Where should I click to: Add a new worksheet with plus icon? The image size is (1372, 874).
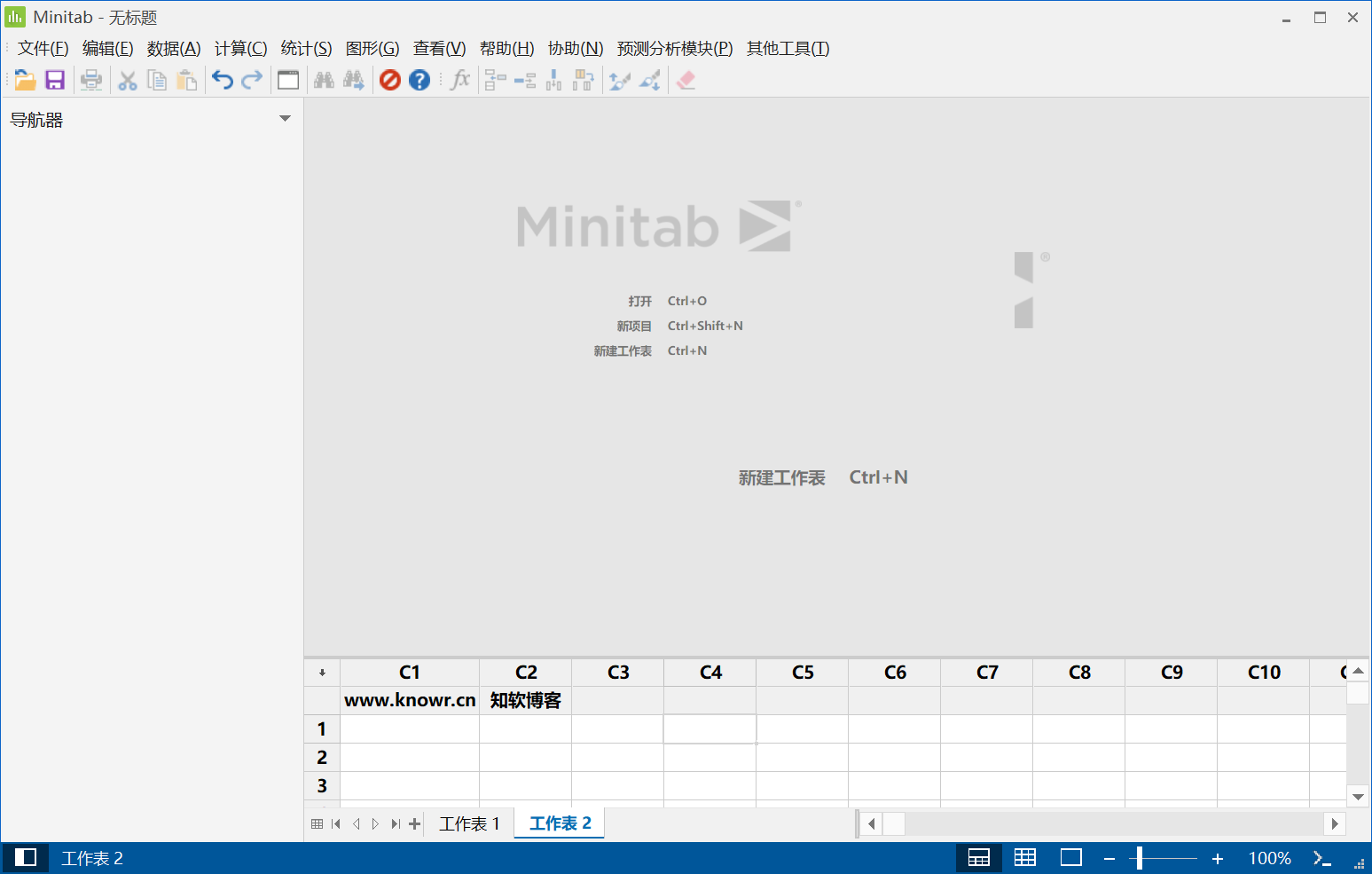(414, 824)
